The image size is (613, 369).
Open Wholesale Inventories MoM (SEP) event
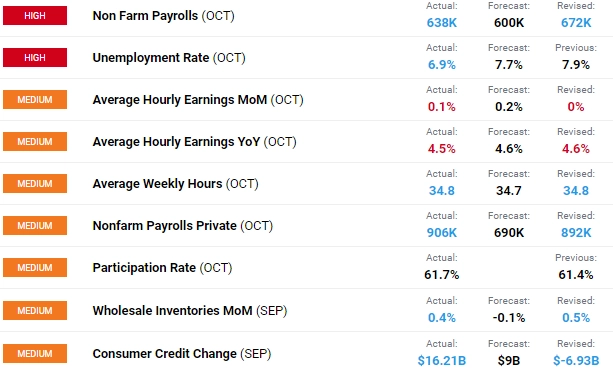tap(190, 311)
